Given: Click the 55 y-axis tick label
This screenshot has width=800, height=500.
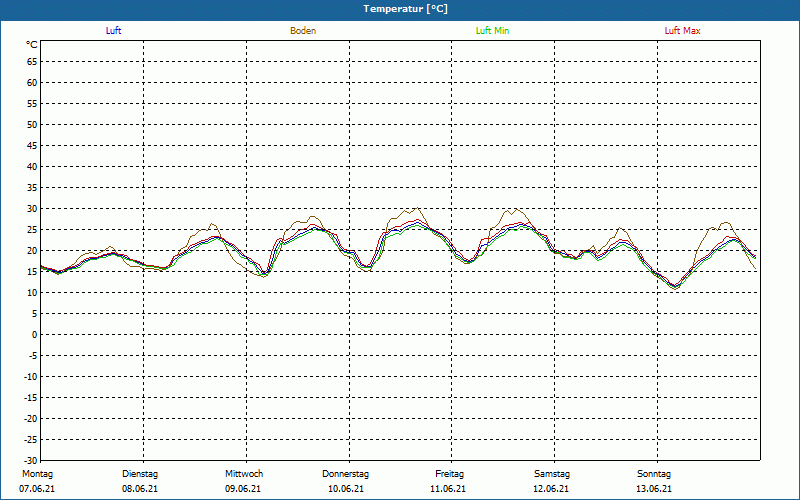Looking at the screenshot, I should [x=32, y=104].
